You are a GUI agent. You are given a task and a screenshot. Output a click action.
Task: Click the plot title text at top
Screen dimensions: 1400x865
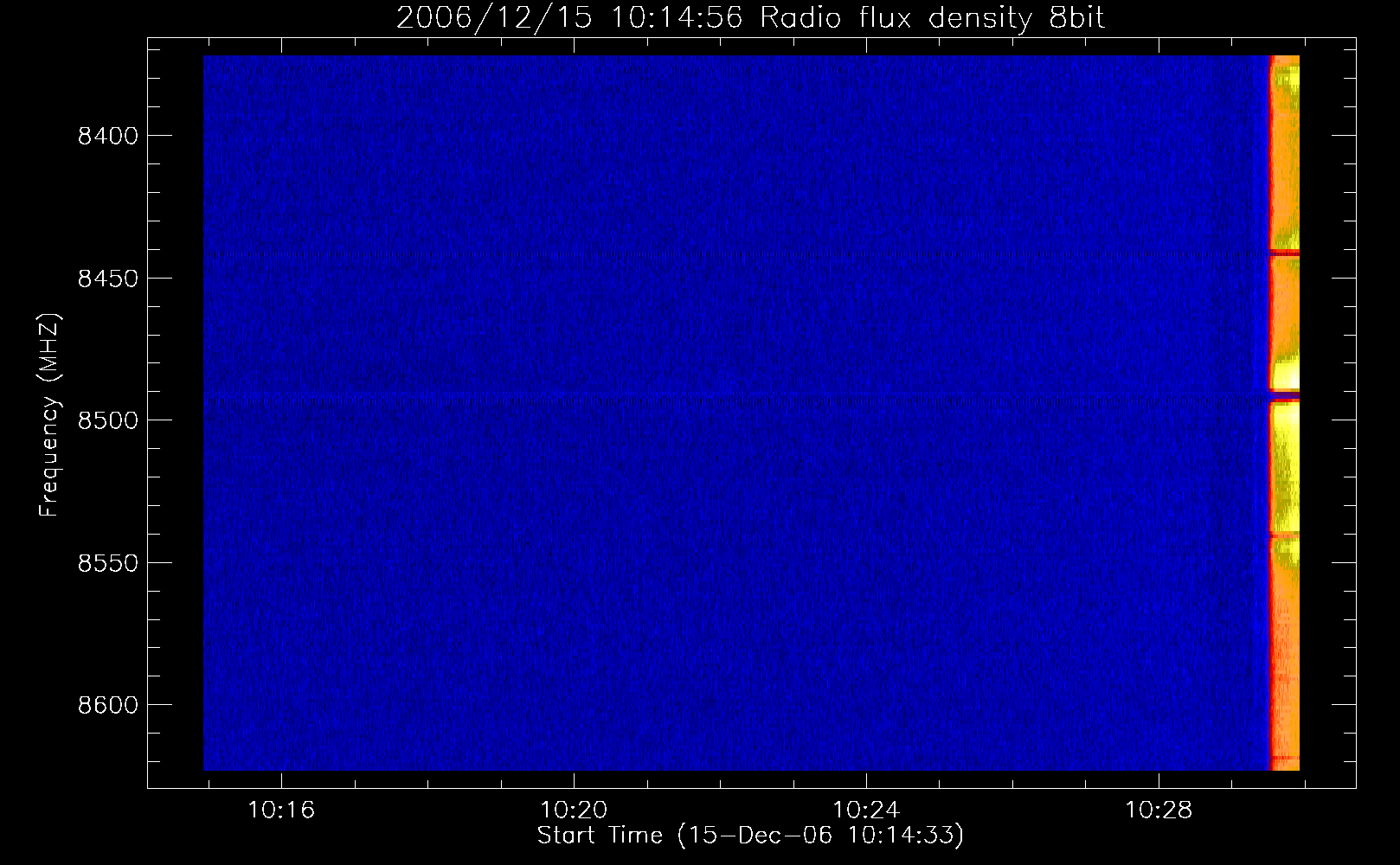pos(750,17)
